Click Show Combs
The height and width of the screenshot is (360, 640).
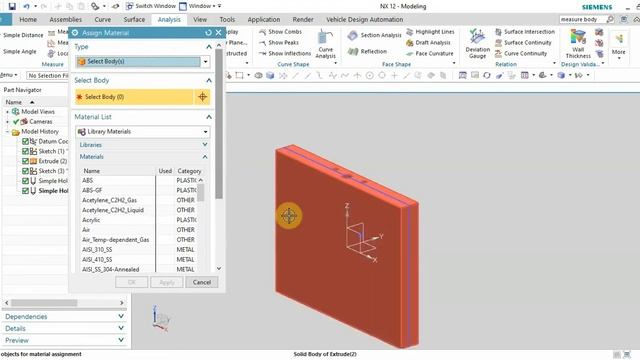[280, 32]
